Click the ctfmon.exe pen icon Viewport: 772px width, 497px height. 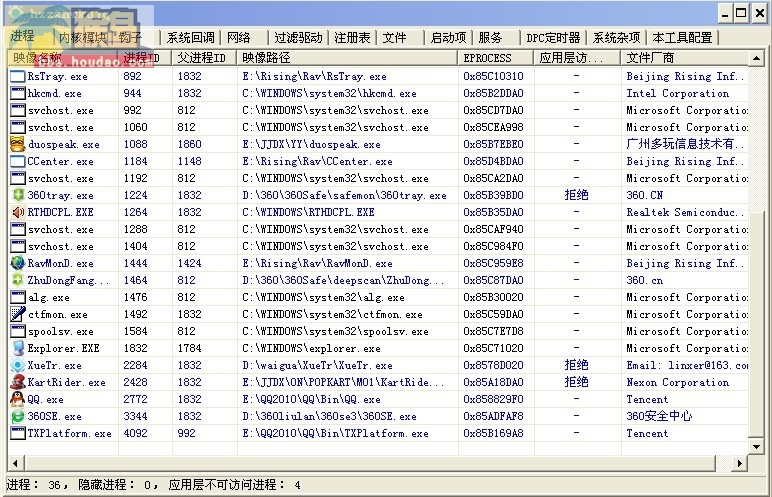click(x=18, y=314)
